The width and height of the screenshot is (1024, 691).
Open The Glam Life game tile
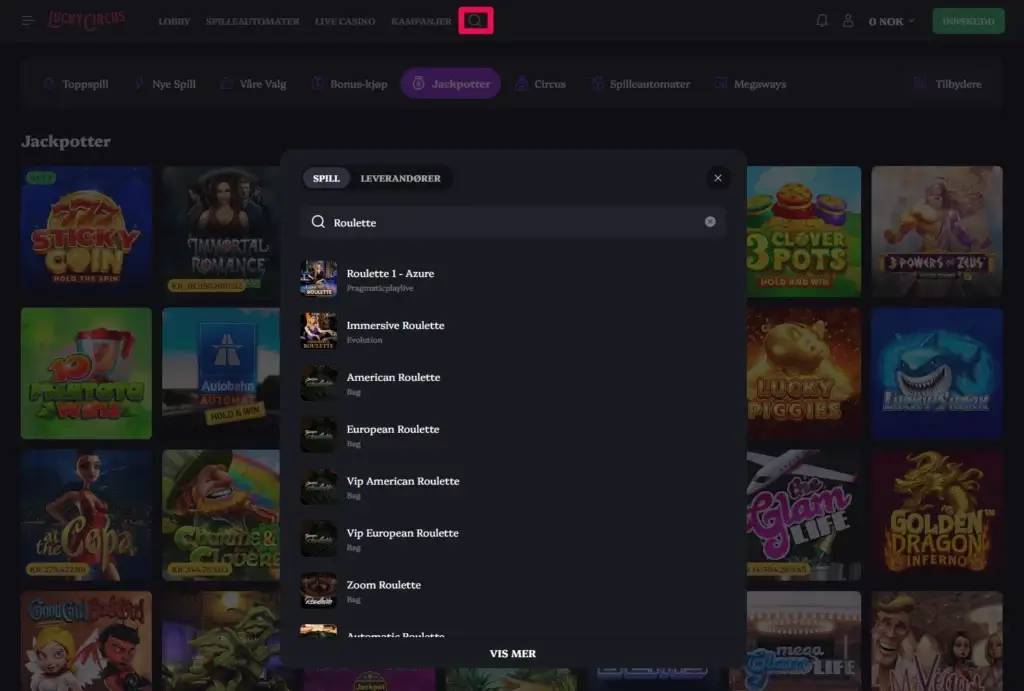pos(804,515)
